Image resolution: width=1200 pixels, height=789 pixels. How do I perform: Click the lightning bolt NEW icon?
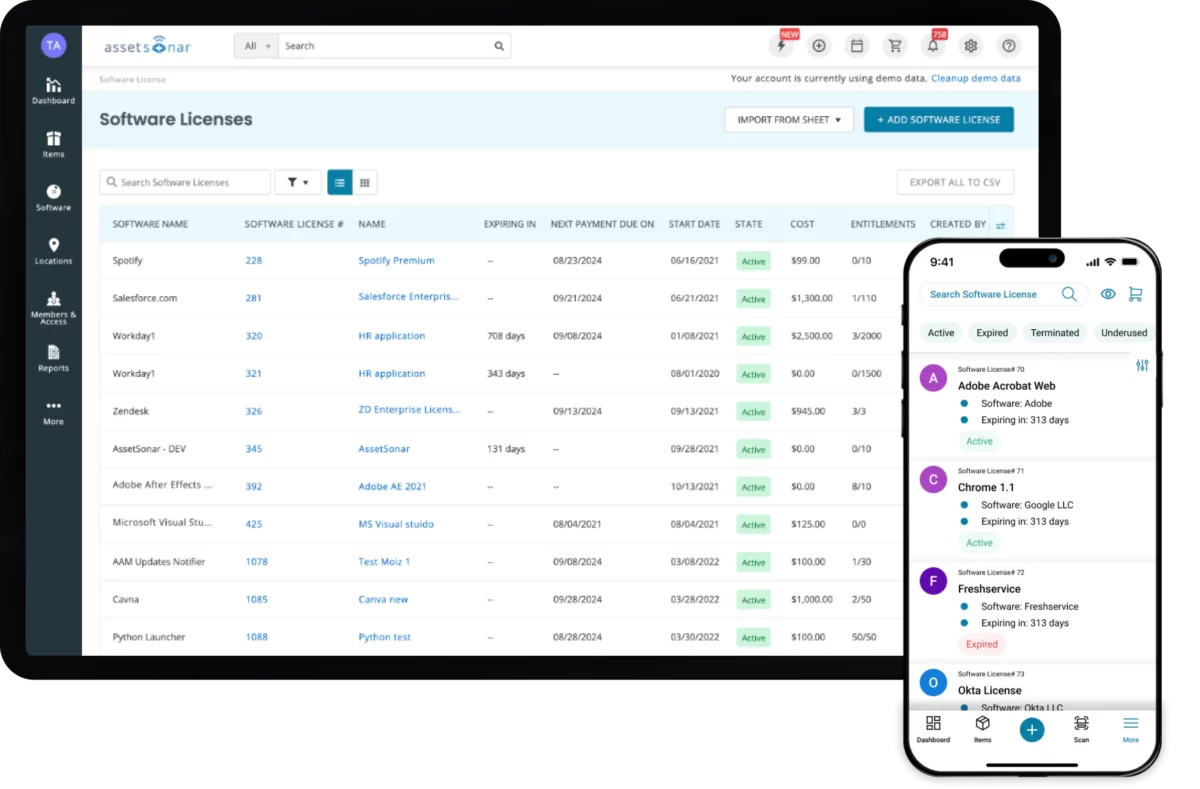coord(781,46)
